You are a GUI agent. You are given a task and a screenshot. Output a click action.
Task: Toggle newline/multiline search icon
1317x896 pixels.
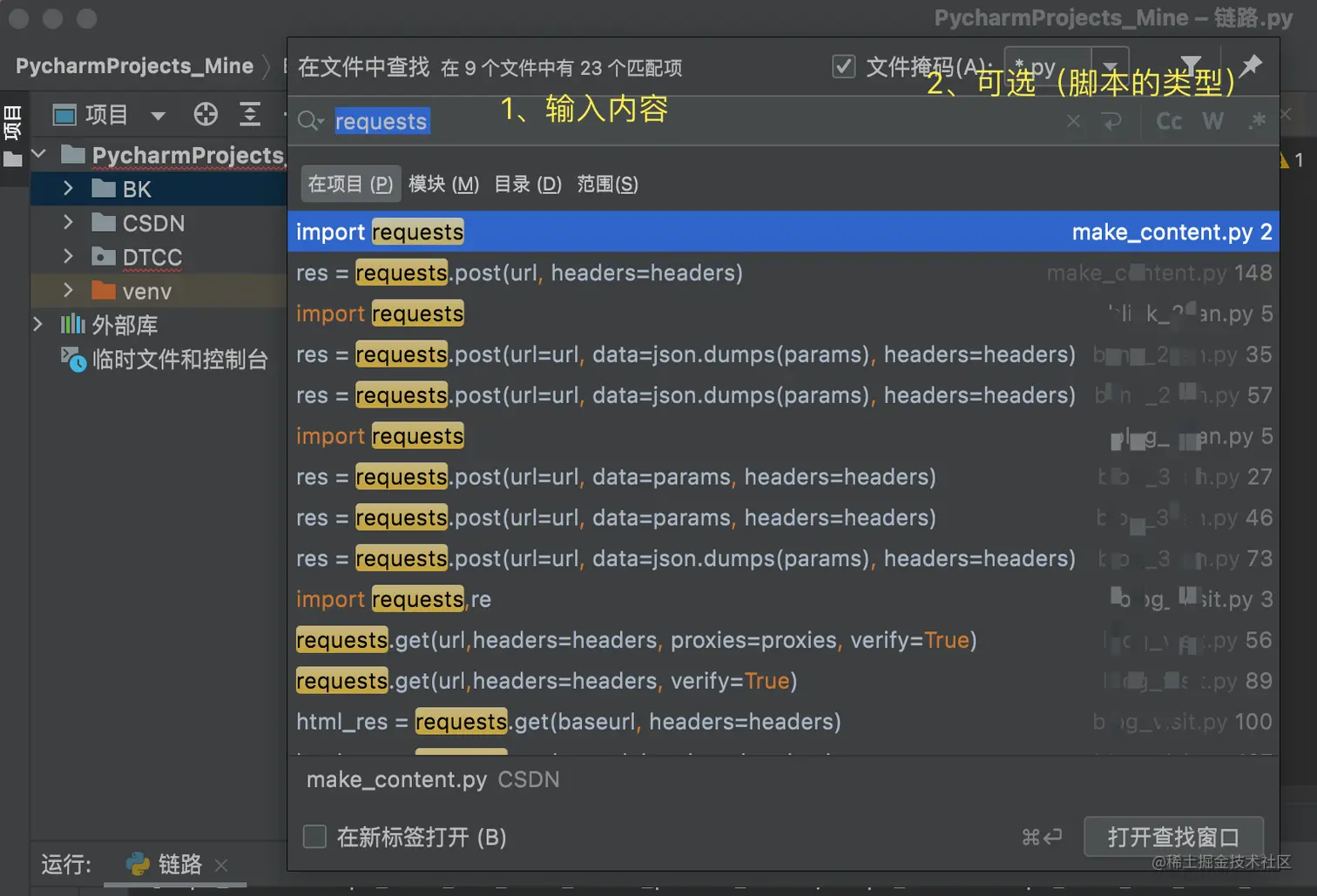click(1111, 121)
